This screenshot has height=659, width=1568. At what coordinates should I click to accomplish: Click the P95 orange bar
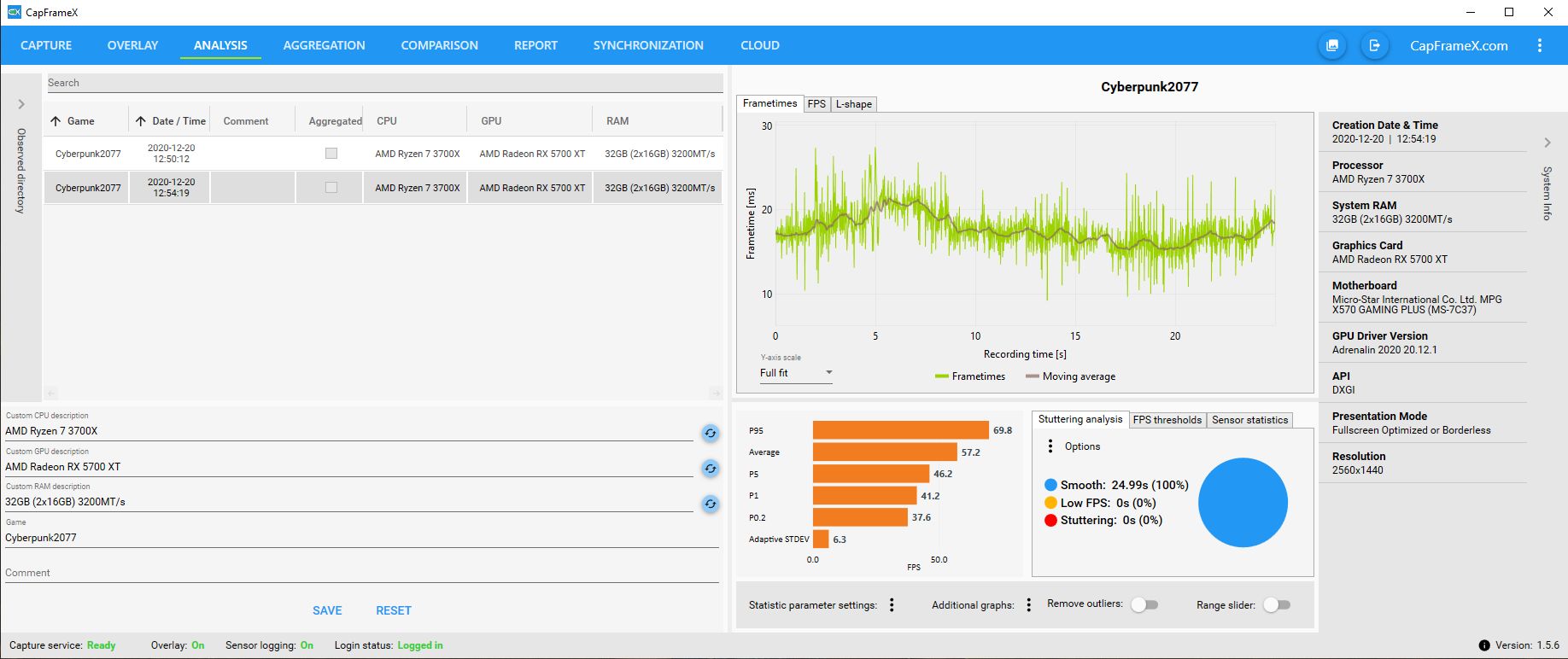901,430
